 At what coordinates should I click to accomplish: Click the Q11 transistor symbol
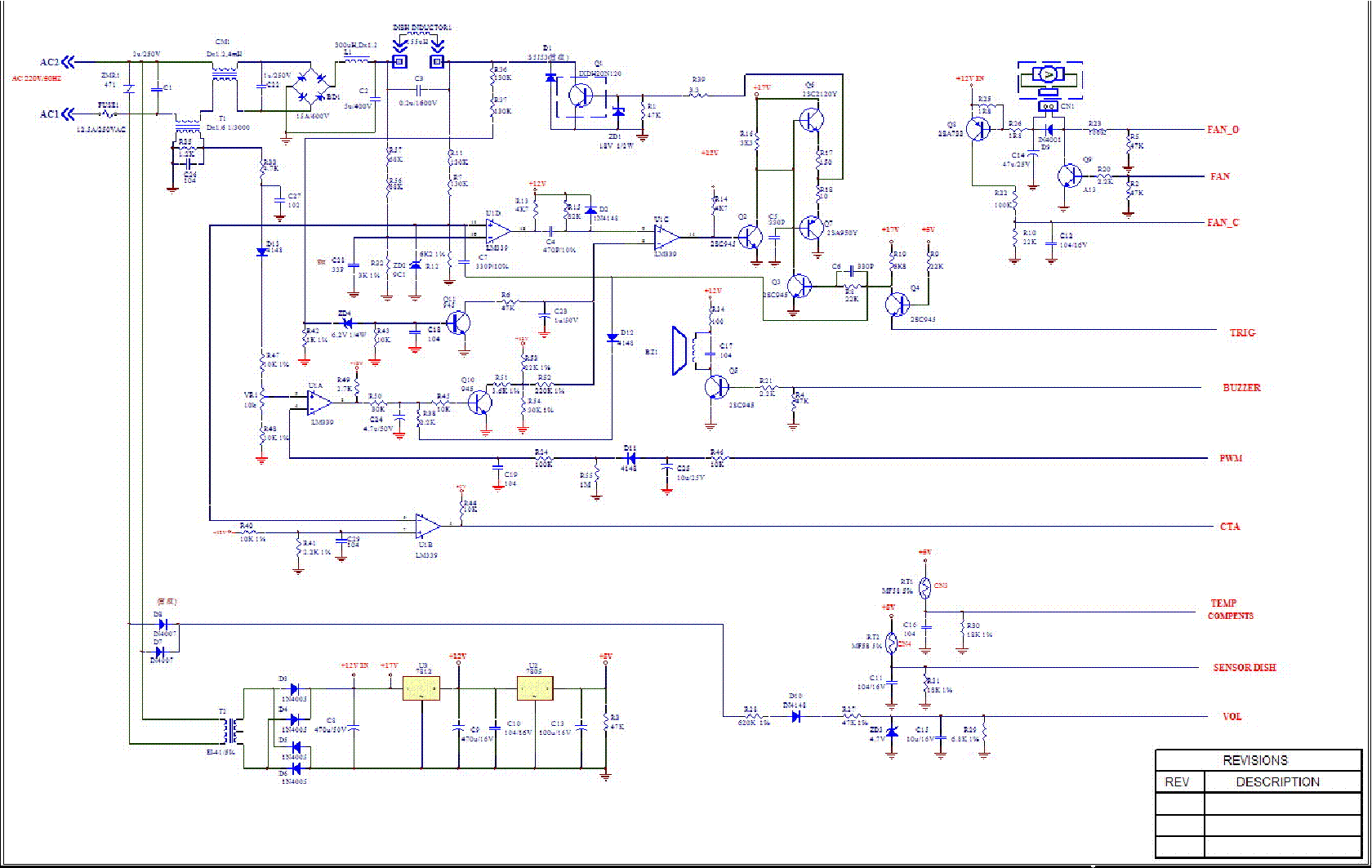[x=459, y=322]
